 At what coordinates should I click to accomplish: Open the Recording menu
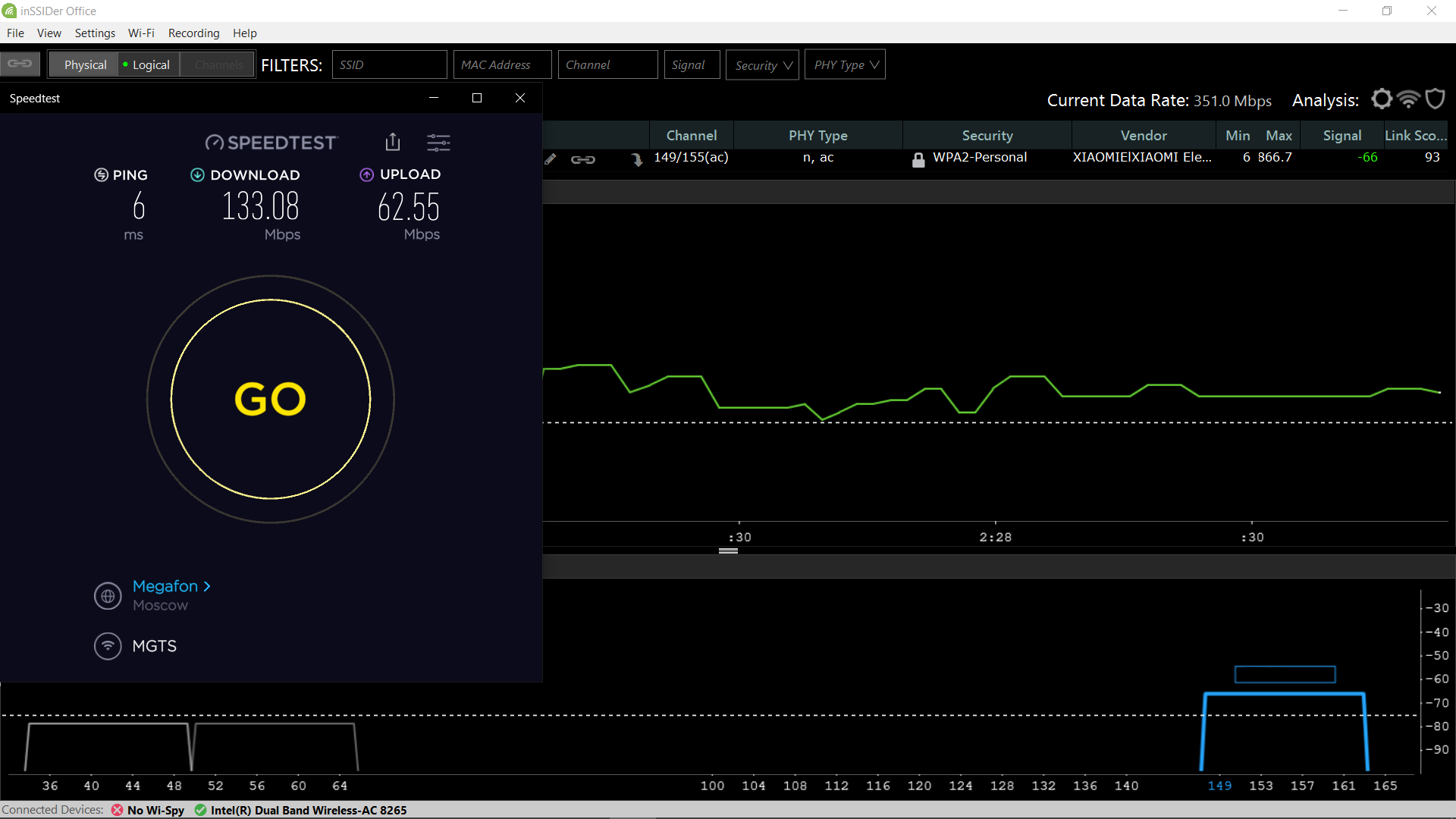(193, 33)
